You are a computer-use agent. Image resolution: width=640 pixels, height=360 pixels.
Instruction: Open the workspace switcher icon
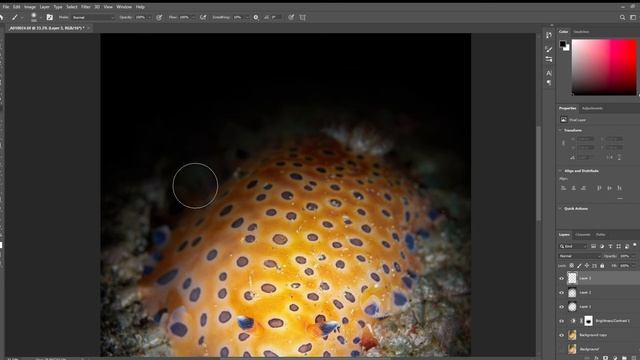pos(633,17)
